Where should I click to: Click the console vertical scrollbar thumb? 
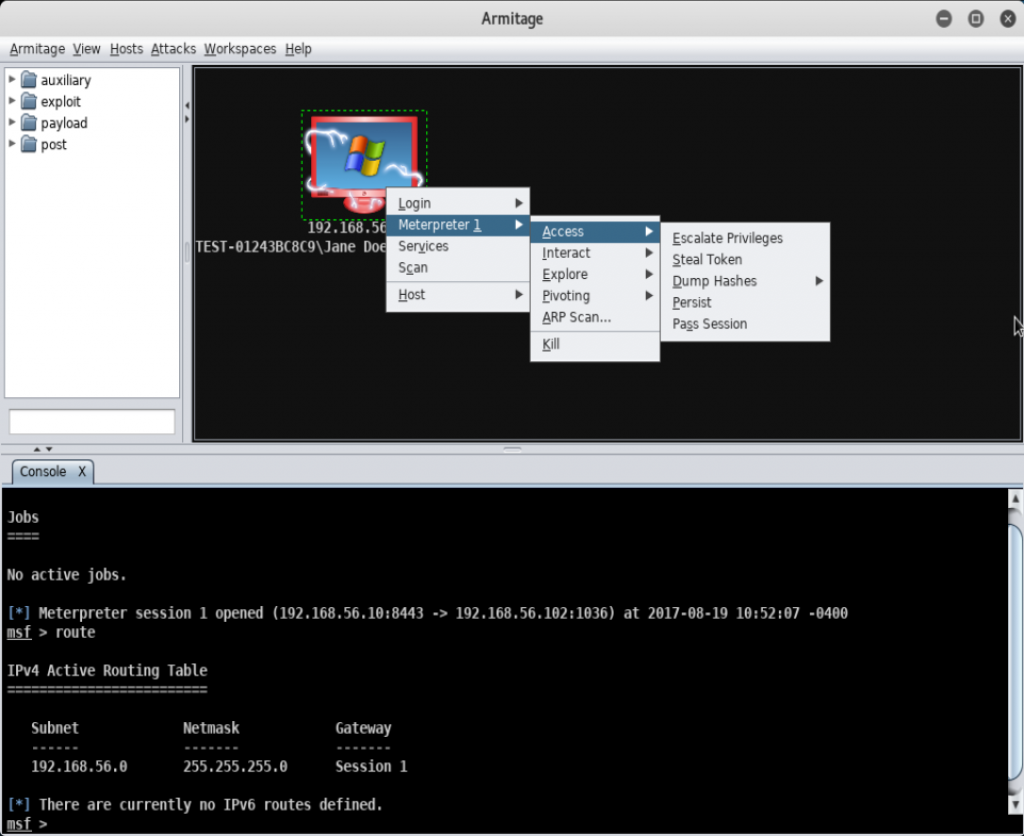pyautogui.click(x=1015, y=651)
